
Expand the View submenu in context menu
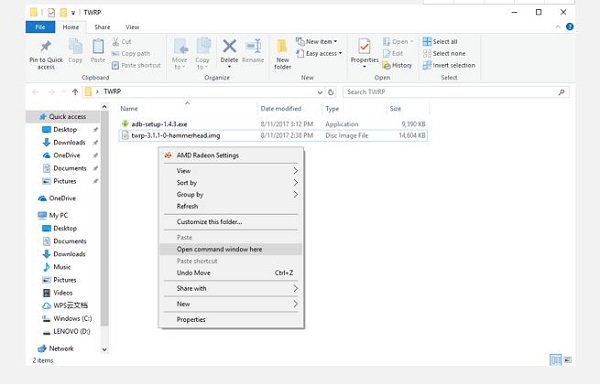pos(231,171)
